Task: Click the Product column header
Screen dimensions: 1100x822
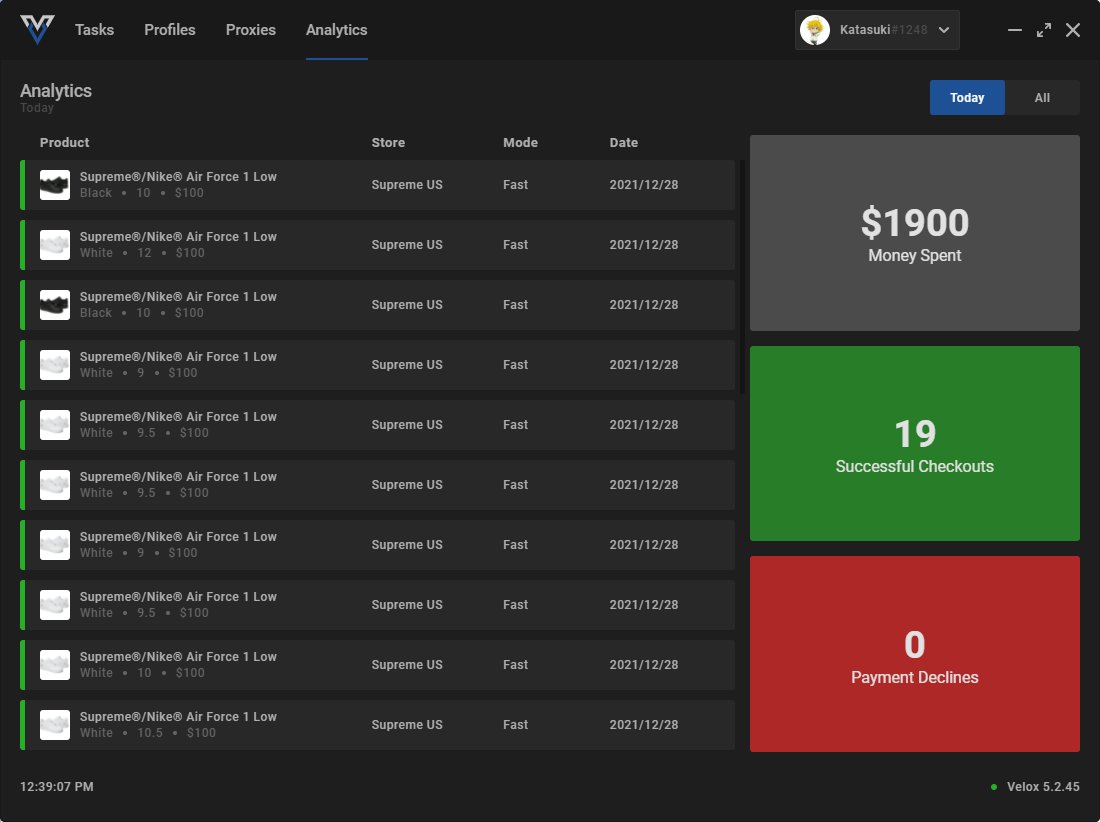Action: pyautogui.click(x=65, y=142)
